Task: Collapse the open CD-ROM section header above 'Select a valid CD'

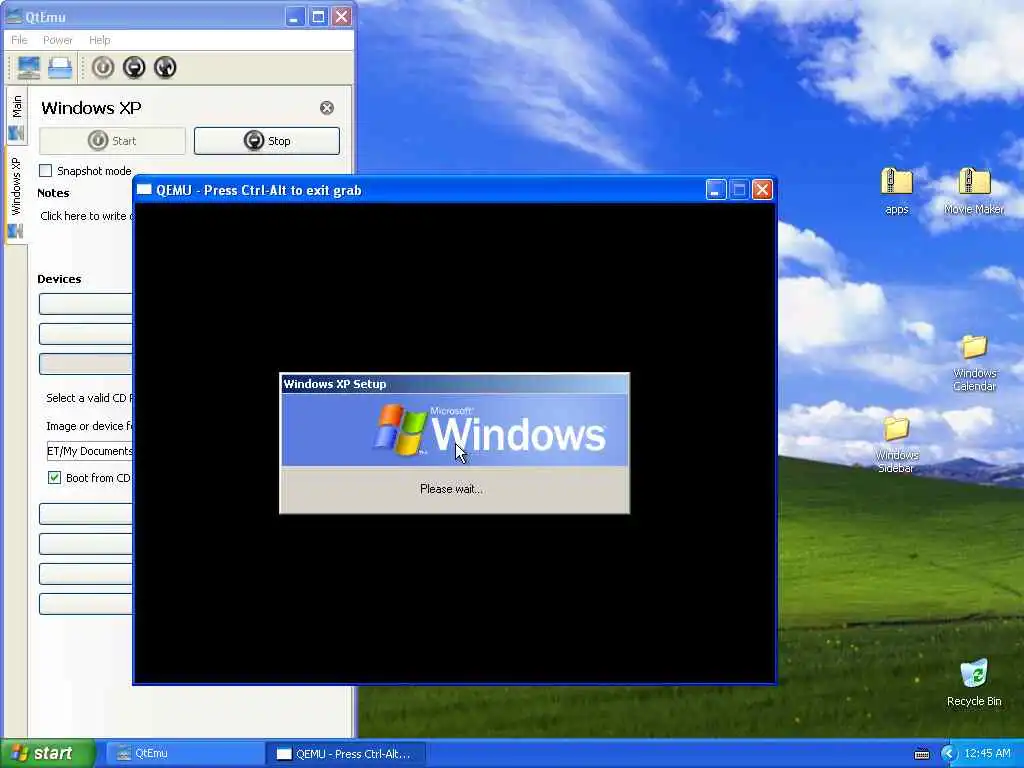Action: (86, 364)
